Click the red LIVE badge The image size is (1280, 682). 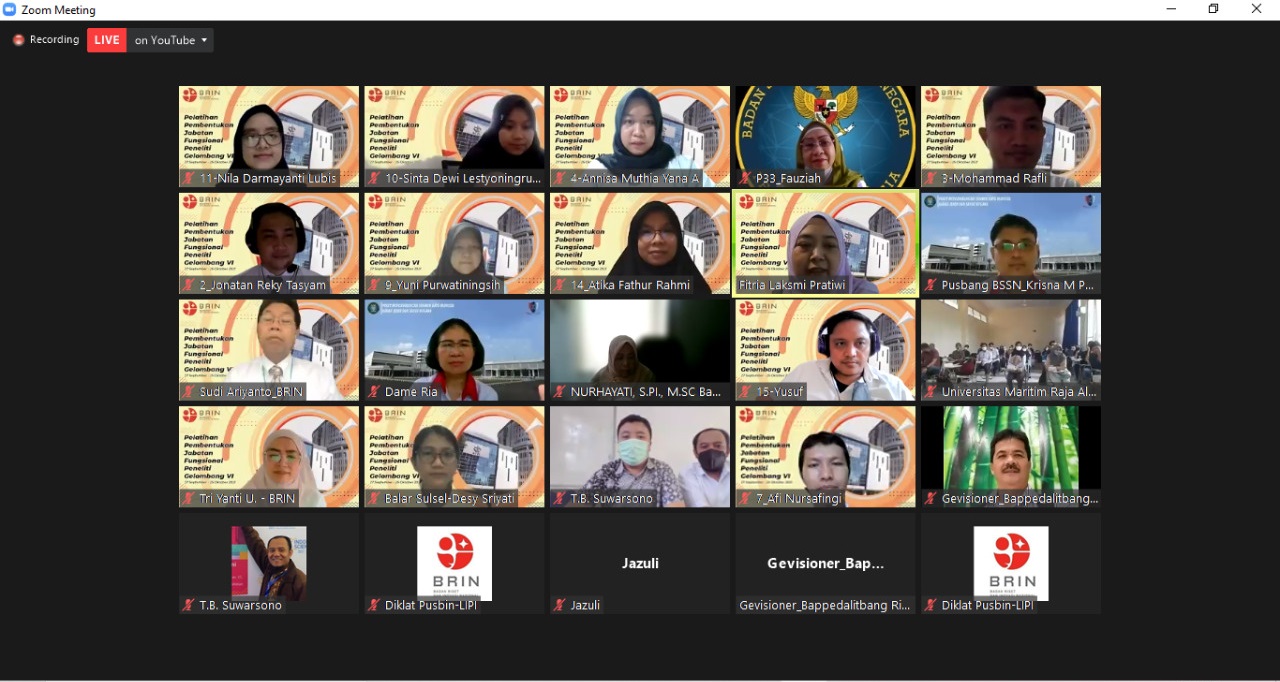pyautogui.click(x=106, y=40)
